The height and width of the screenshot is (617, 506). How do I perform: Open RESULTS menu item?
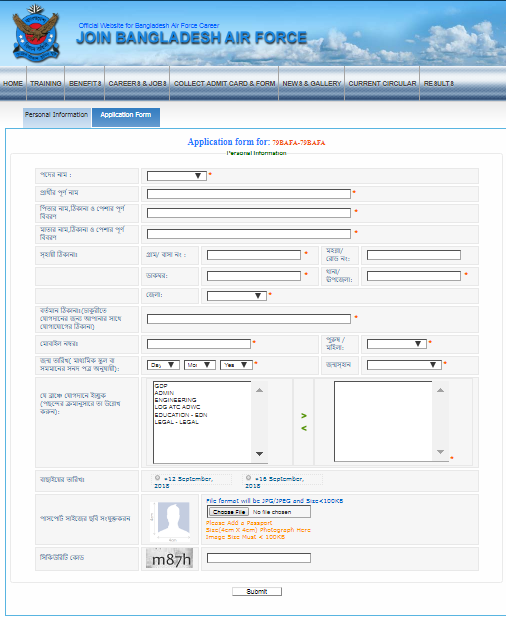point(439,83)
